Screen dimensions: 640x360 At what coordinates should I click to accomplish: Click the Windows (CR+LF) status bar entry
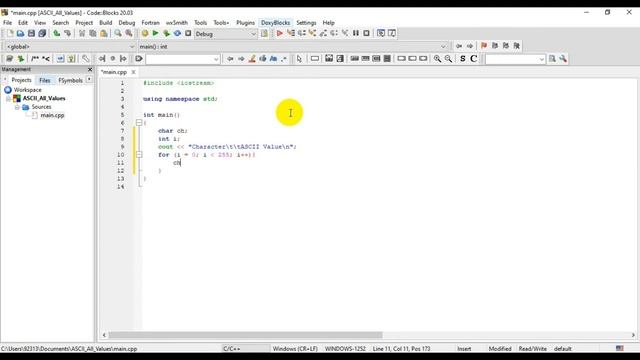tap(295, 349)
